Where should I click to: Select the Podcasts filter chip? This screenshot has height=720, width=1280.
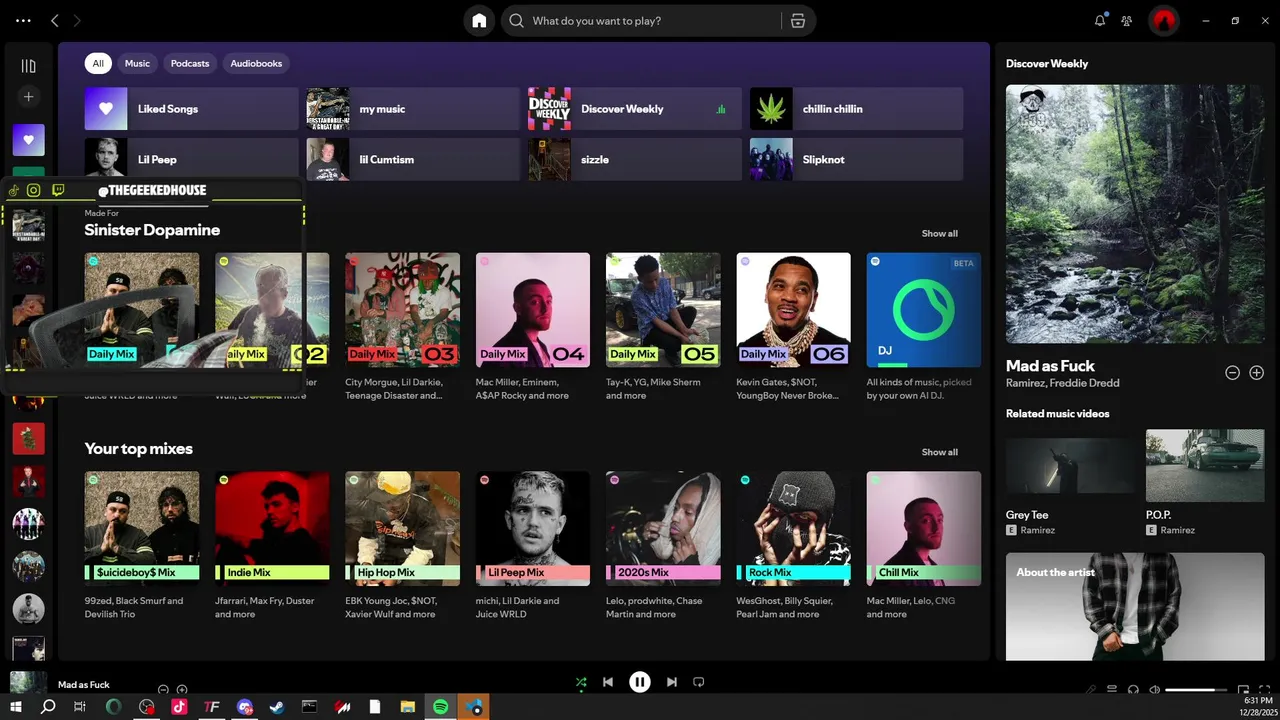pyautogui.click(x=190, y=63)
